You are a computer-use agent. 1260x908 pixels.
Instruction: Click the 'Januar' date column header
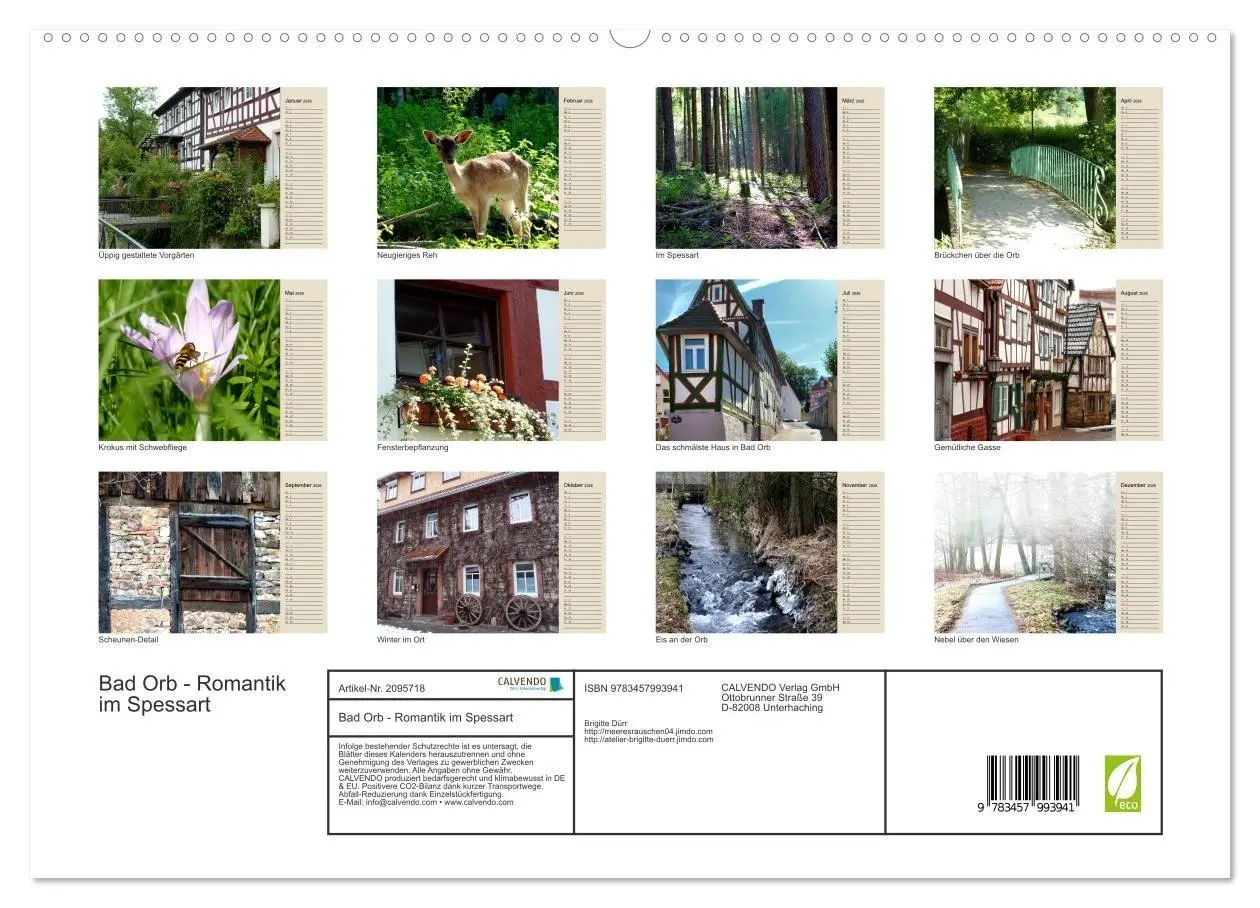point(299,101)
